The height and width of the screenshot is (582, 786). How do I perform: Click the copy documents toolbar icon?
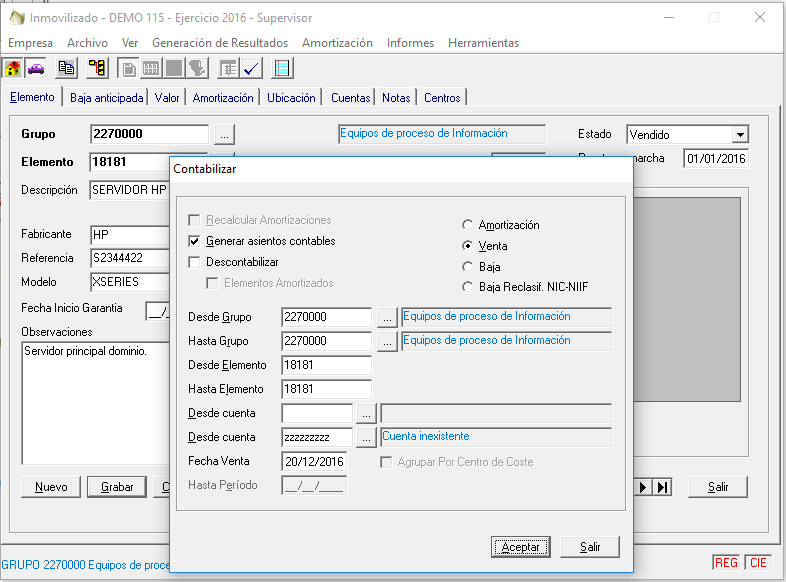pos(66,68)
